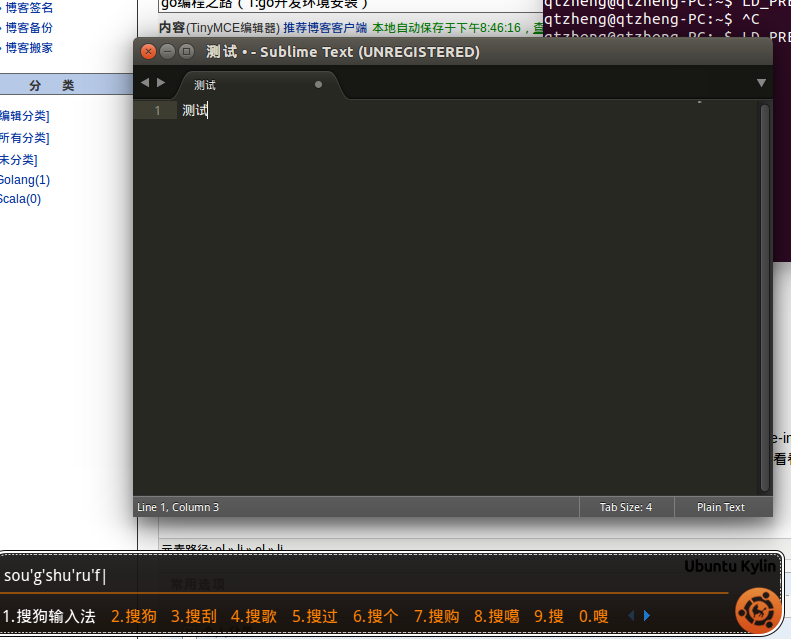The width and height of the screenshot is (791, 639).
Task: Show next page of IME candidates
Action: [x=647, y=616]
